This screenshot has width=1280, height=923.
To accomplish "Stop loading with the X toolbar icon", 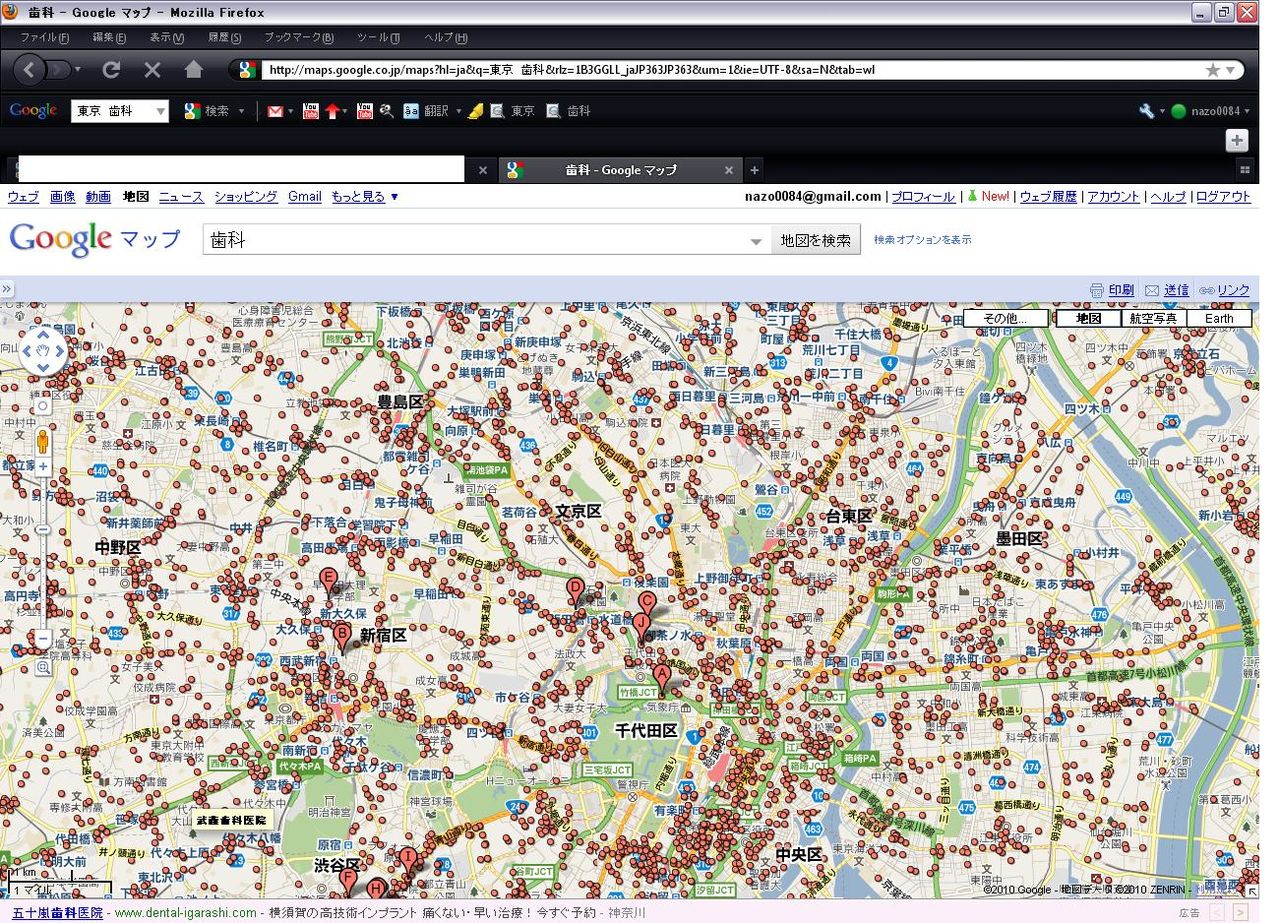I will 153,70.
